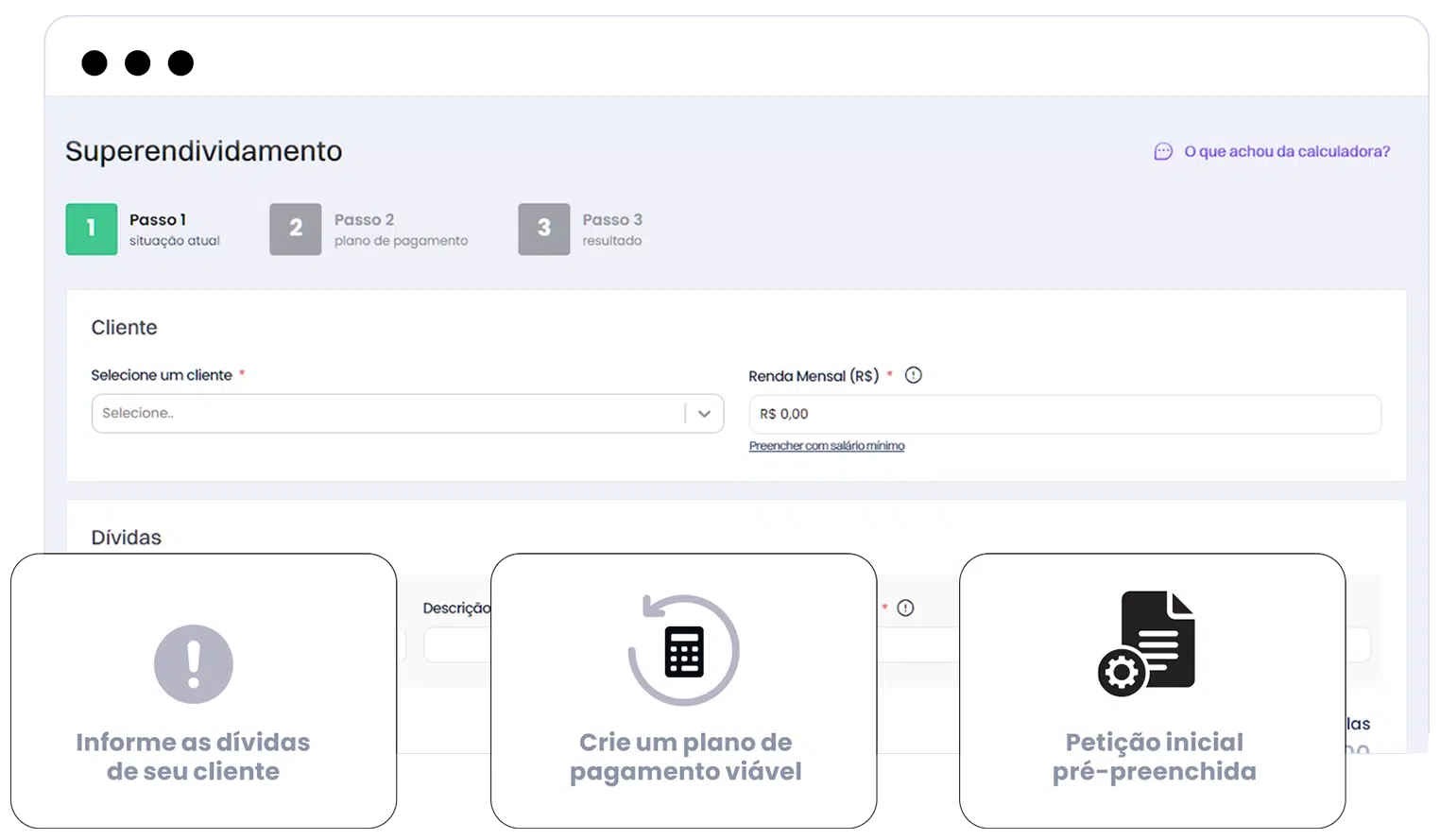Switch to 'Passo 3 resultado' label
This screenshot has width=1440, height=840.
(612, 230)
